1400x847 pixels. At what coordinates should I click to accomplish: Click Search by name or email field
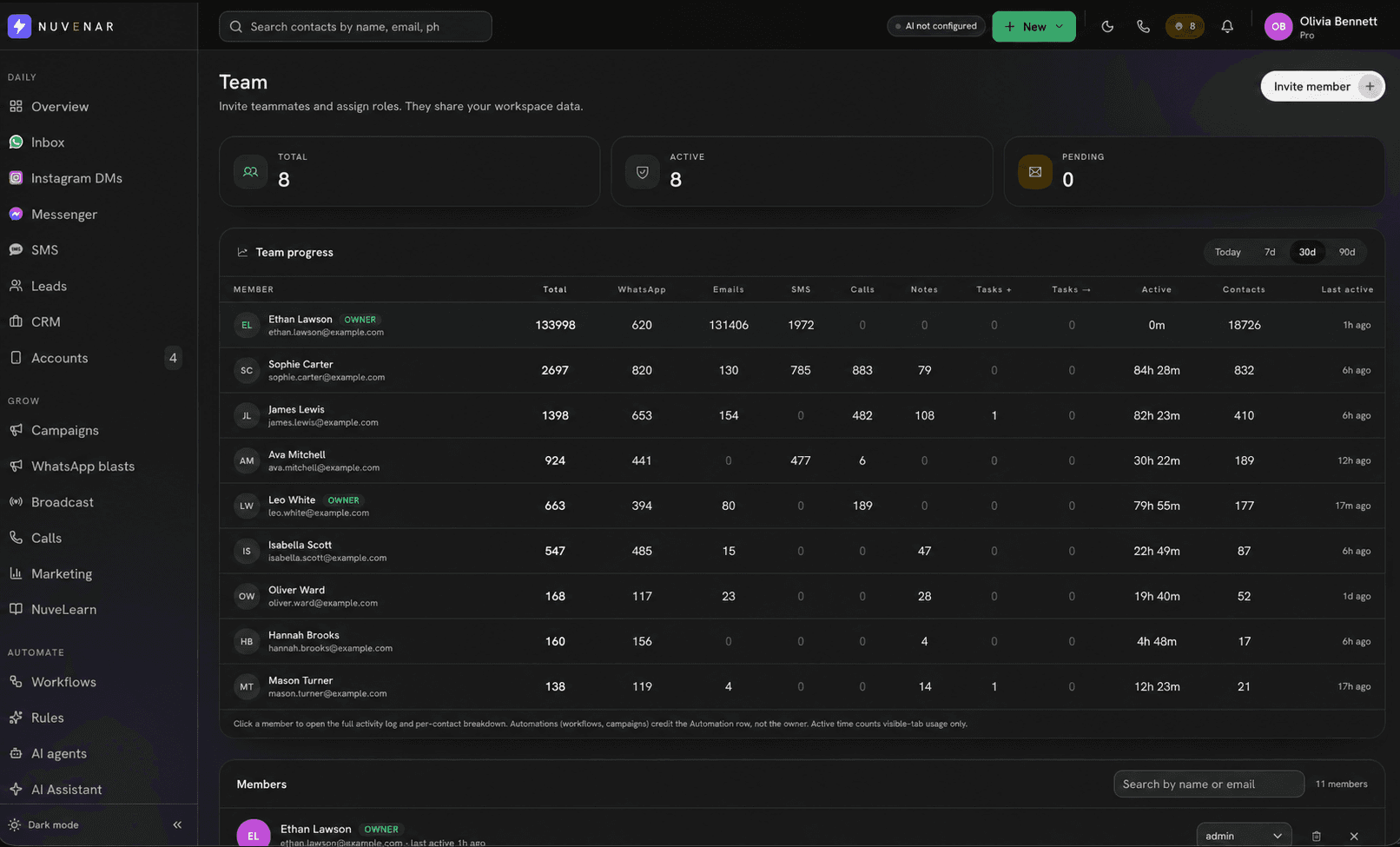[x=1209, y=784]
